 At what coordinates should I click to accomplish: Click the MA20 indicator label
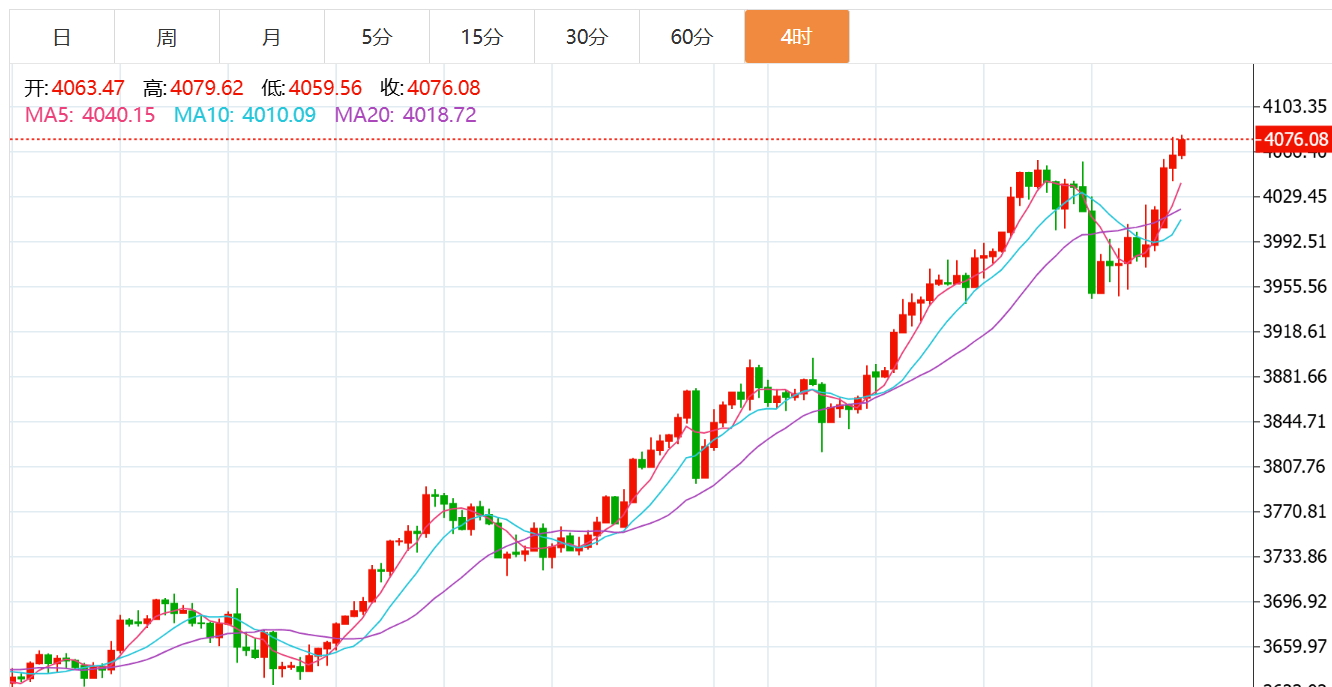[405, 115]
